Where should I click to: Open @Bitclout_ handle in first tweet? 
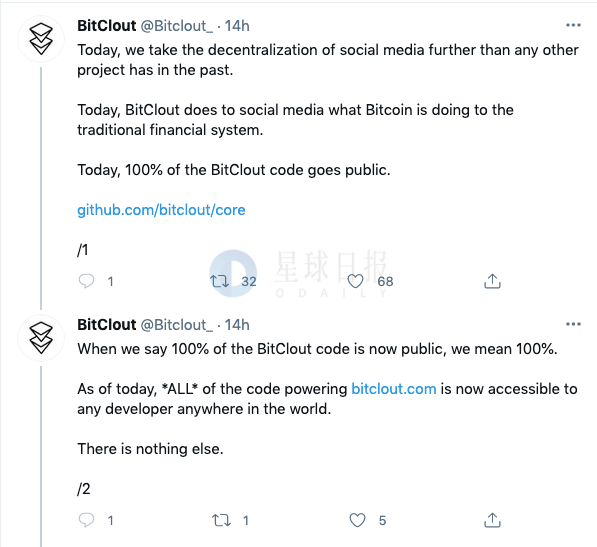pyautogui.click(x=177, y=26)
